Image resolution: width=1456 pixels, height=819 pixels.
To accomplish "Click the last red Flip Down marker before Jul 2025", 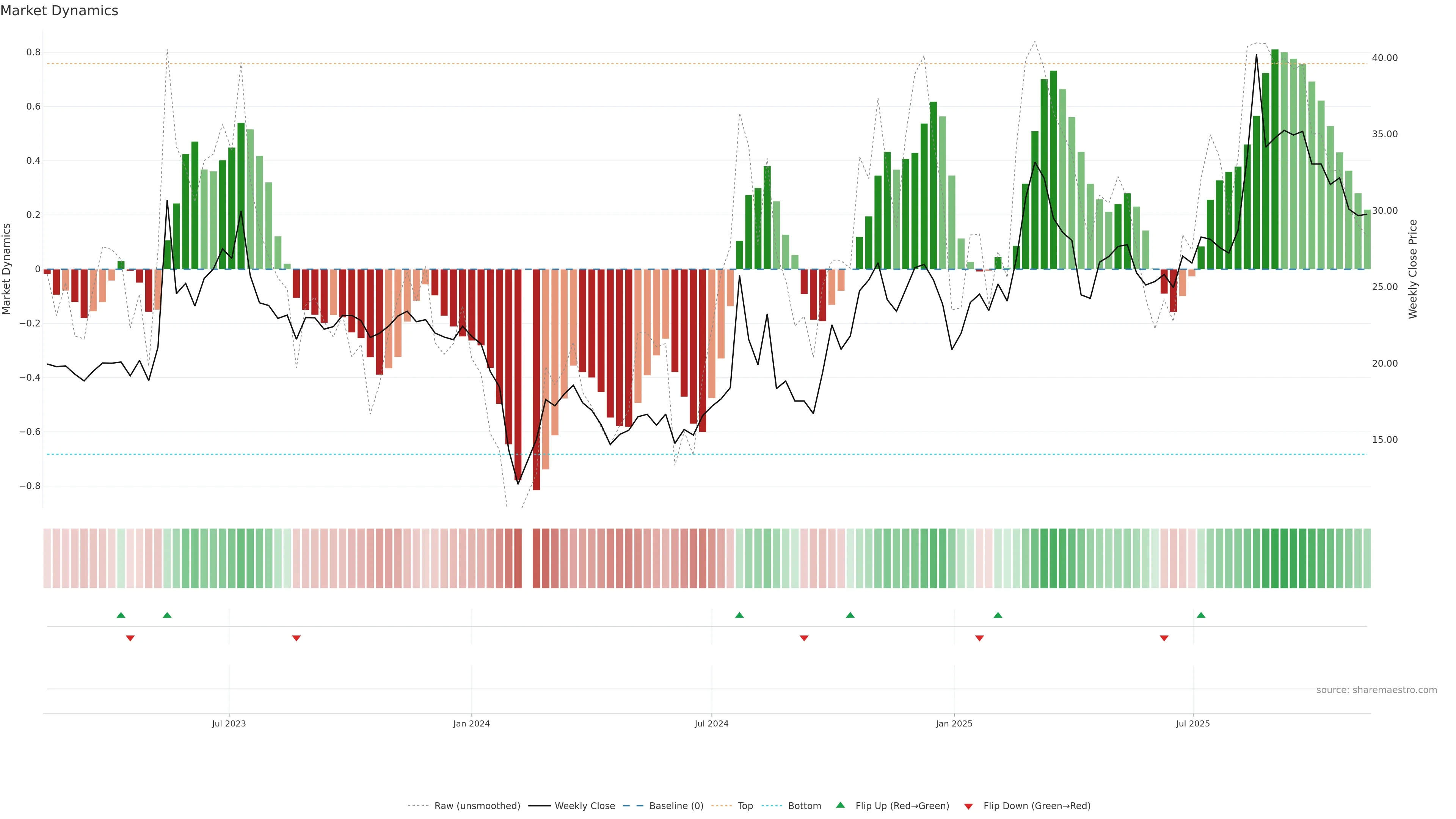I will click(x=1164, y=638).
